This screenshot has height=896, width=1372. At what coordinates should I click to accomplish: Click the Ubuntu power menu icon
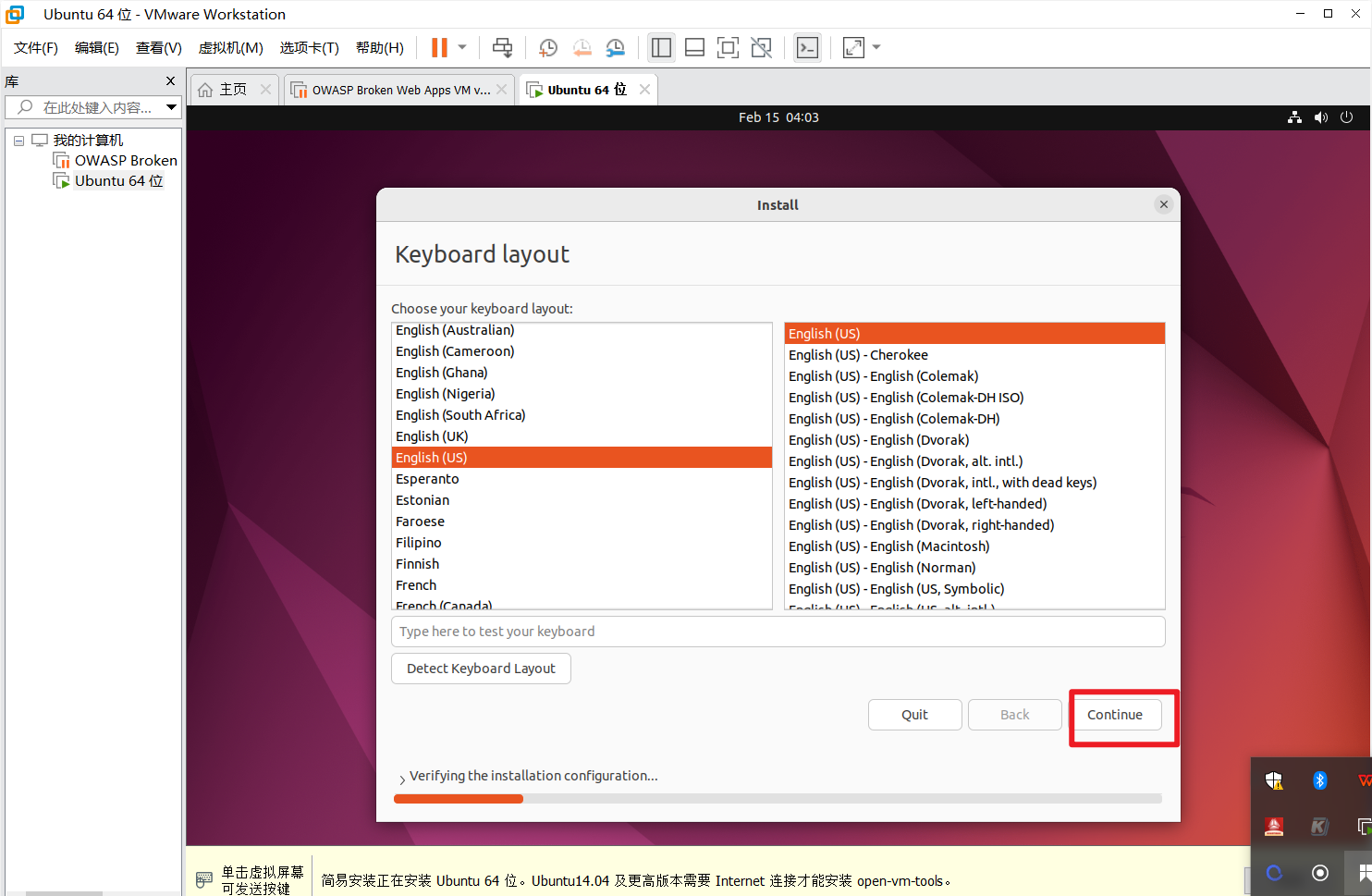pyautogui.click(x=1346, y=117)
